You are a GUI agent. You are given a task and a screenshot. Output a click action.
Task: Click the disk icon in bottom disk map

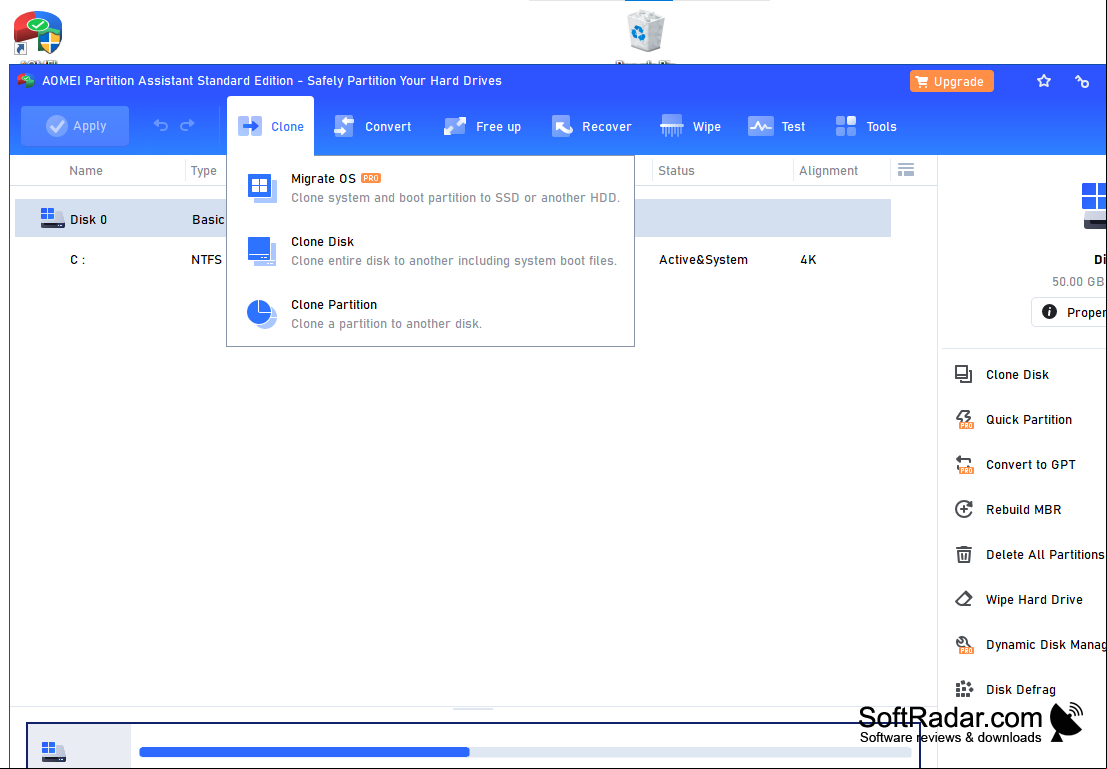pos(54,751)
